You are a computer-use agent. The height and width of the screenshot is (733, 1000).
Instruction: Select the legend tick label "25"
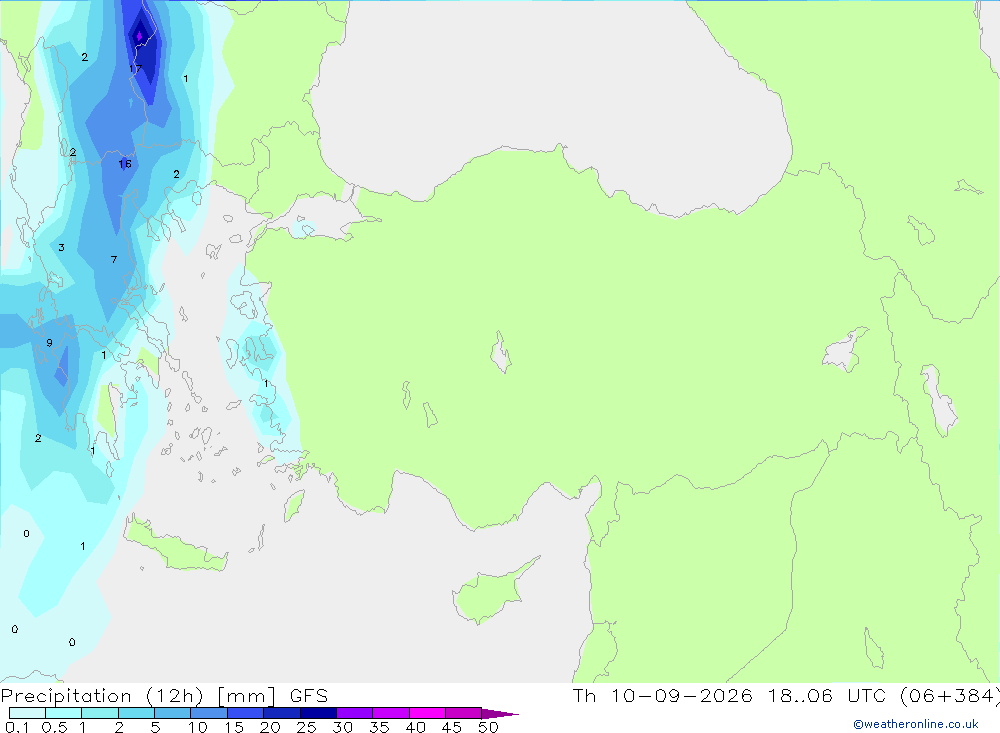coord(307,727)
